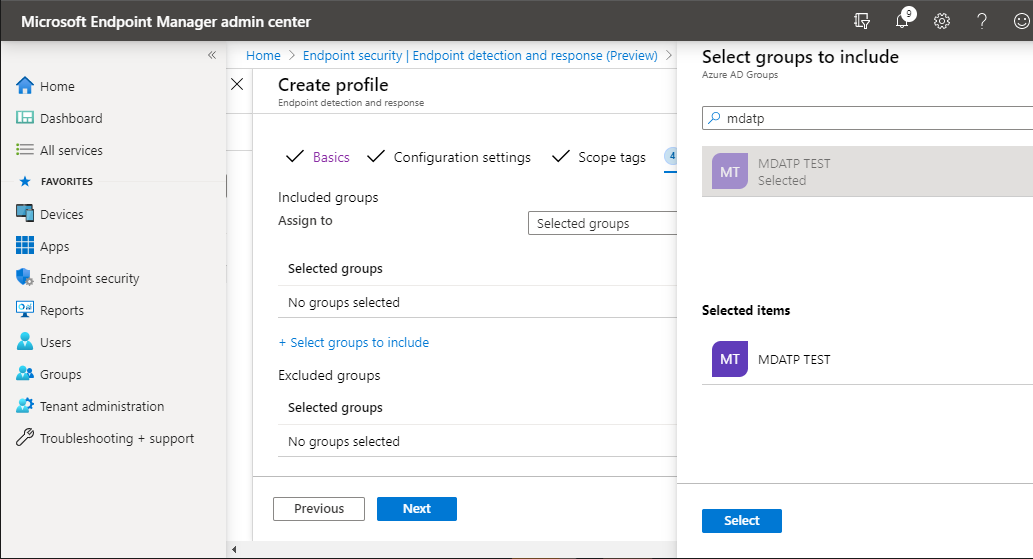Switch to Configuration settings step tab
This screenshot has height=559, width=1033.
coord(462,157)
